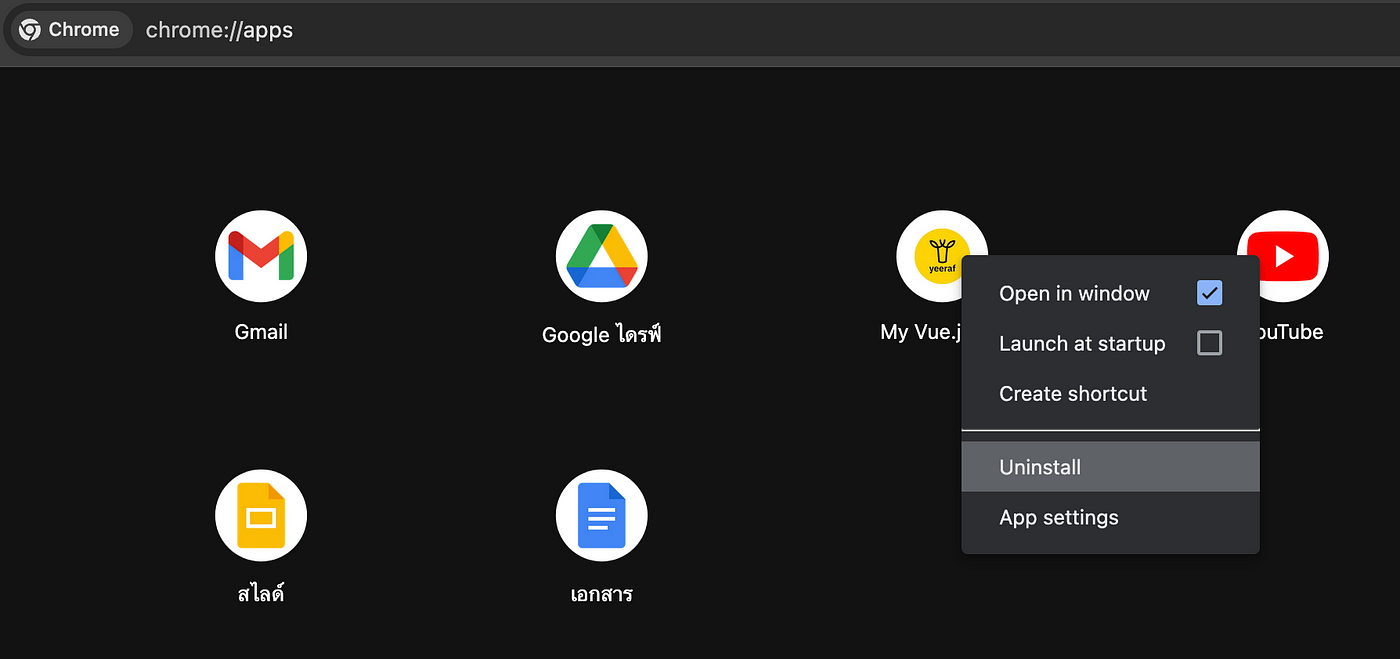
Task: Select the เอกสาร app label
Action: [602, 594]
